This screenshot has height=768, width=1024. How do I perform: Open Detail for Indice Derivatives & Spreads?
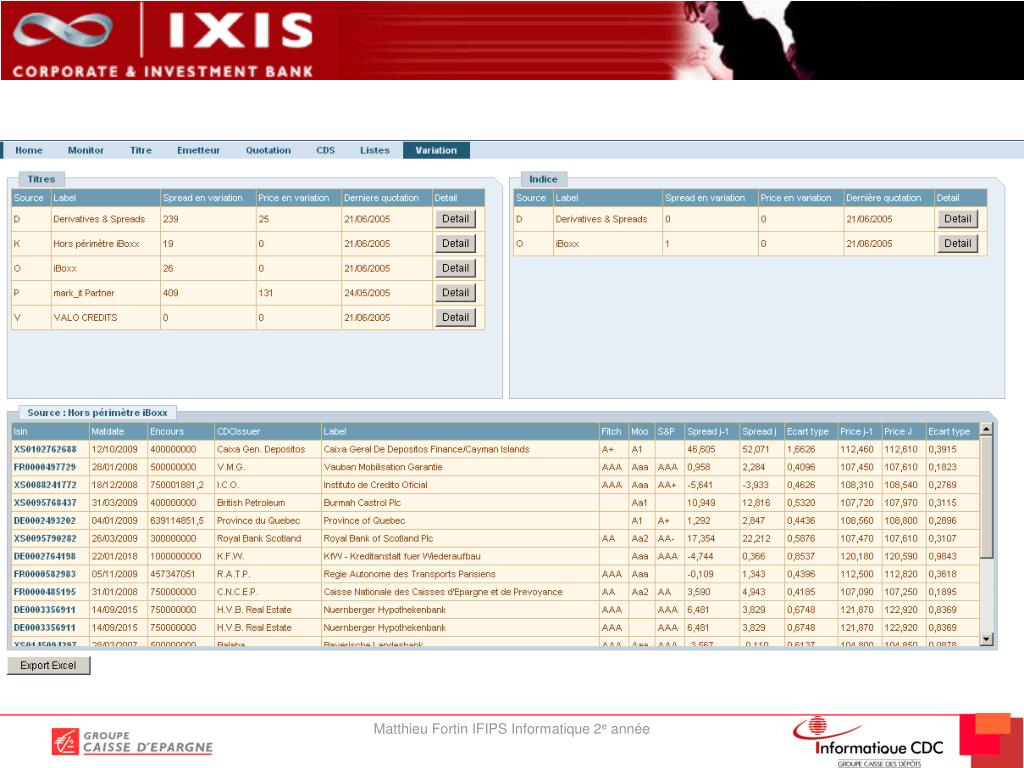957,219
